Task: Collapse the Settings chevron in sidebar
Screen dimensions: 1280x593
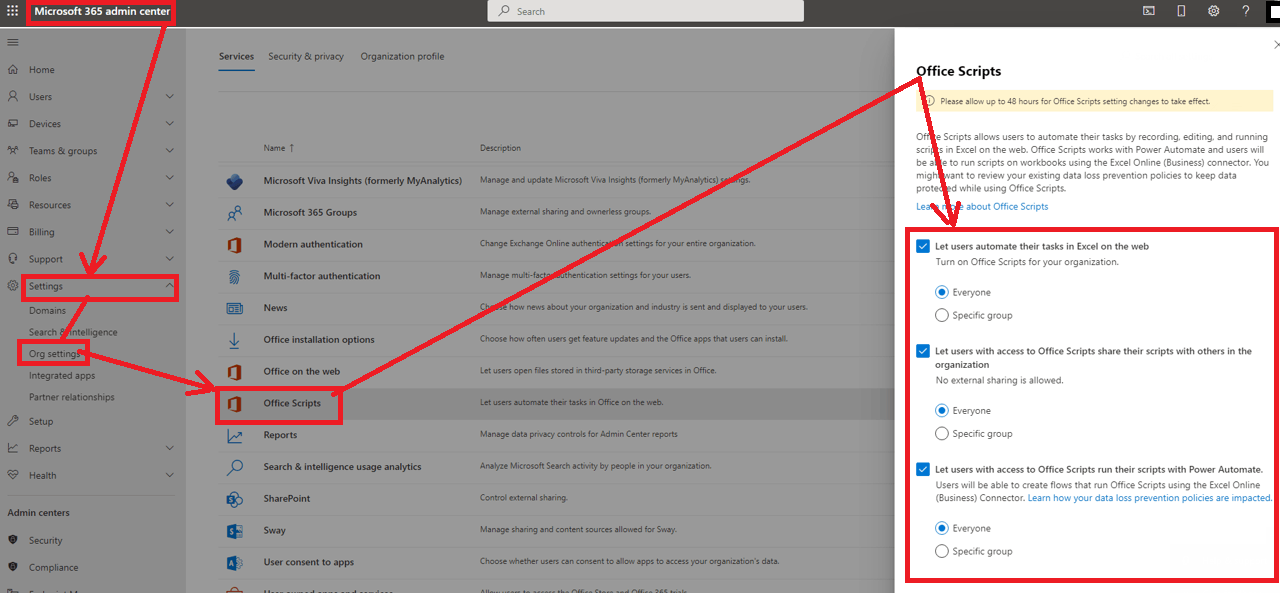Action: click(169, 286)
